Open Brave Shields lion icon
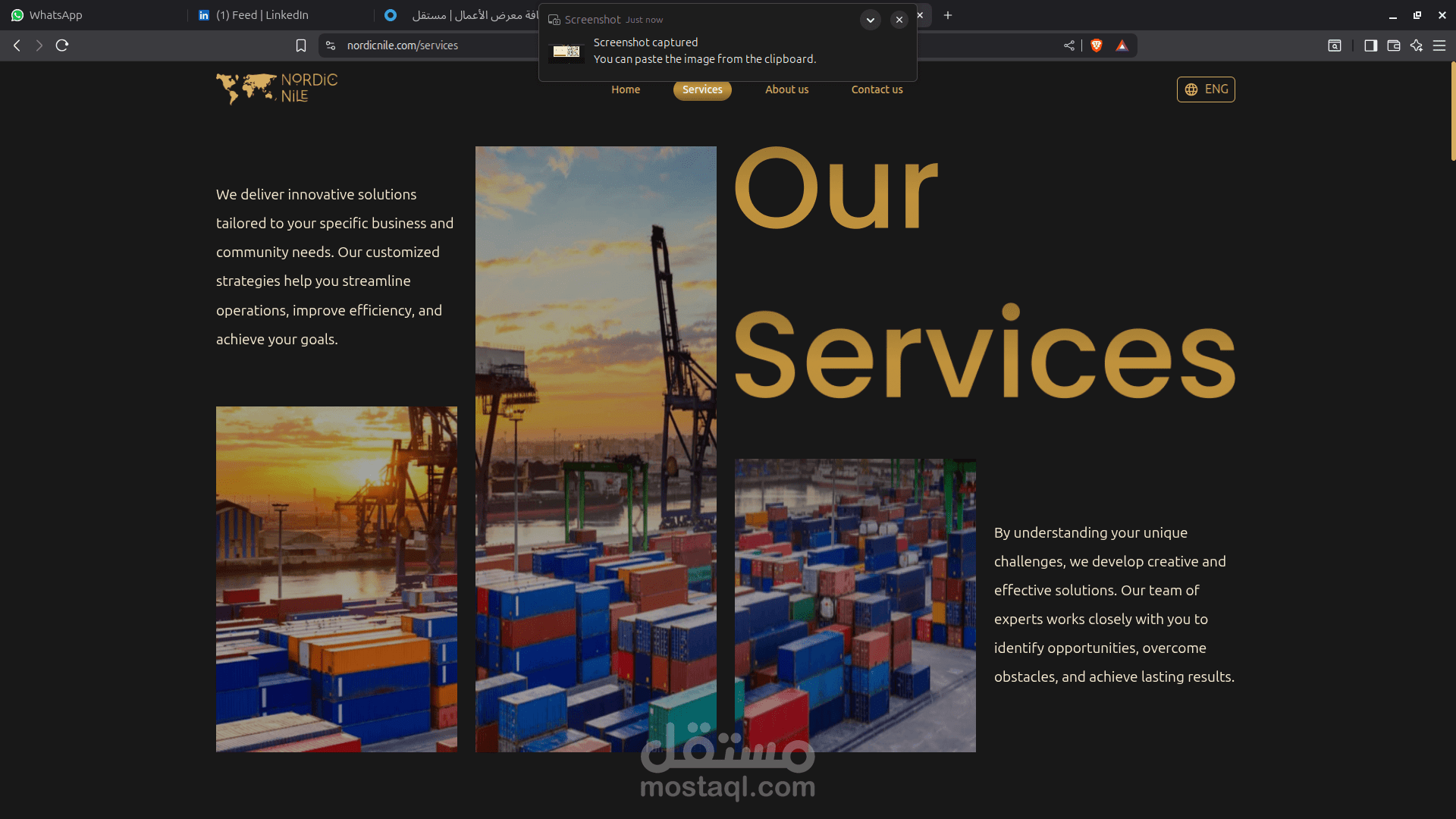1456x819 pixels. (1097, 45)
